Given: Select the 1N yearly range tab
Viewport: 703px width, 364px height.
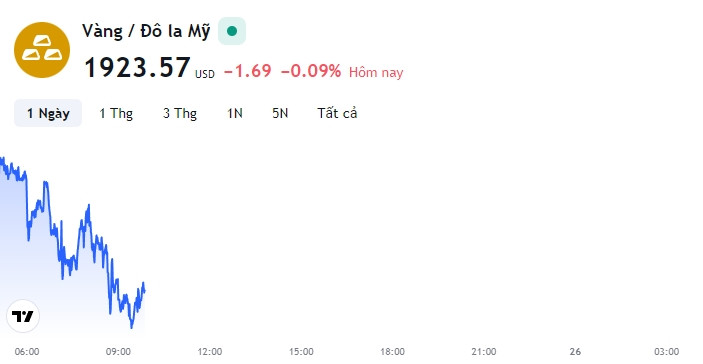Looking at the screenshot, I should [x=235, y=113].
